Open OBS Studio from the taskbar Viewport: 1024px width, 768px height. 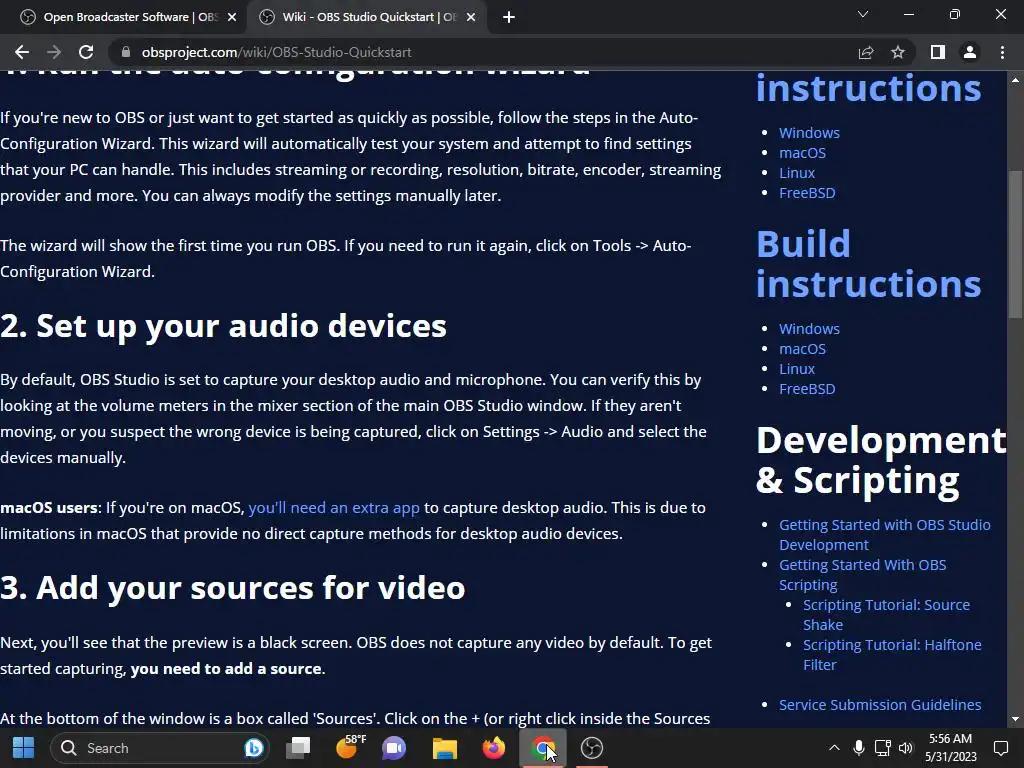(592, 748)
